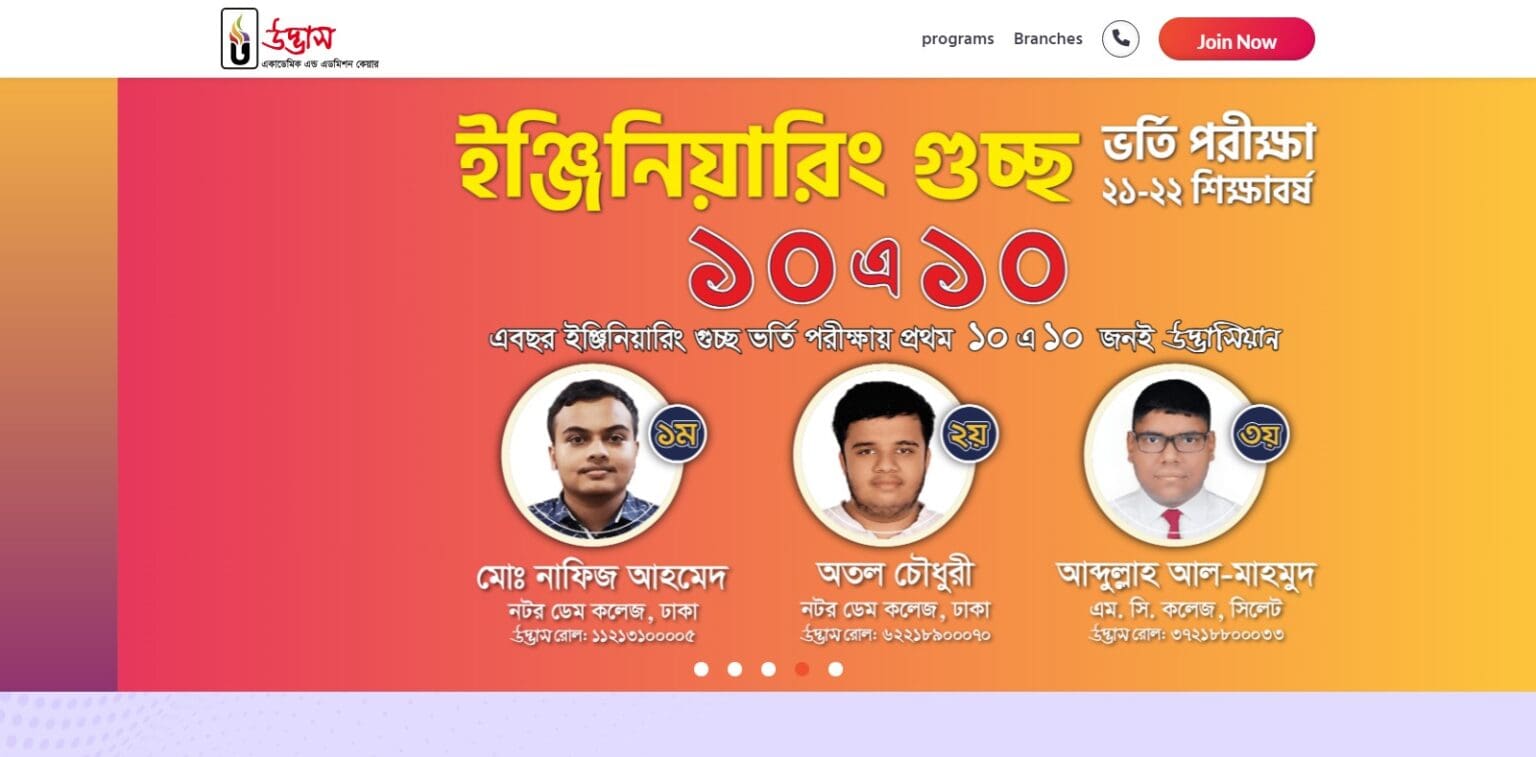Click the third-place student photo
The height and width of the screenshot is (757, 1536).
click(1173, 455)
